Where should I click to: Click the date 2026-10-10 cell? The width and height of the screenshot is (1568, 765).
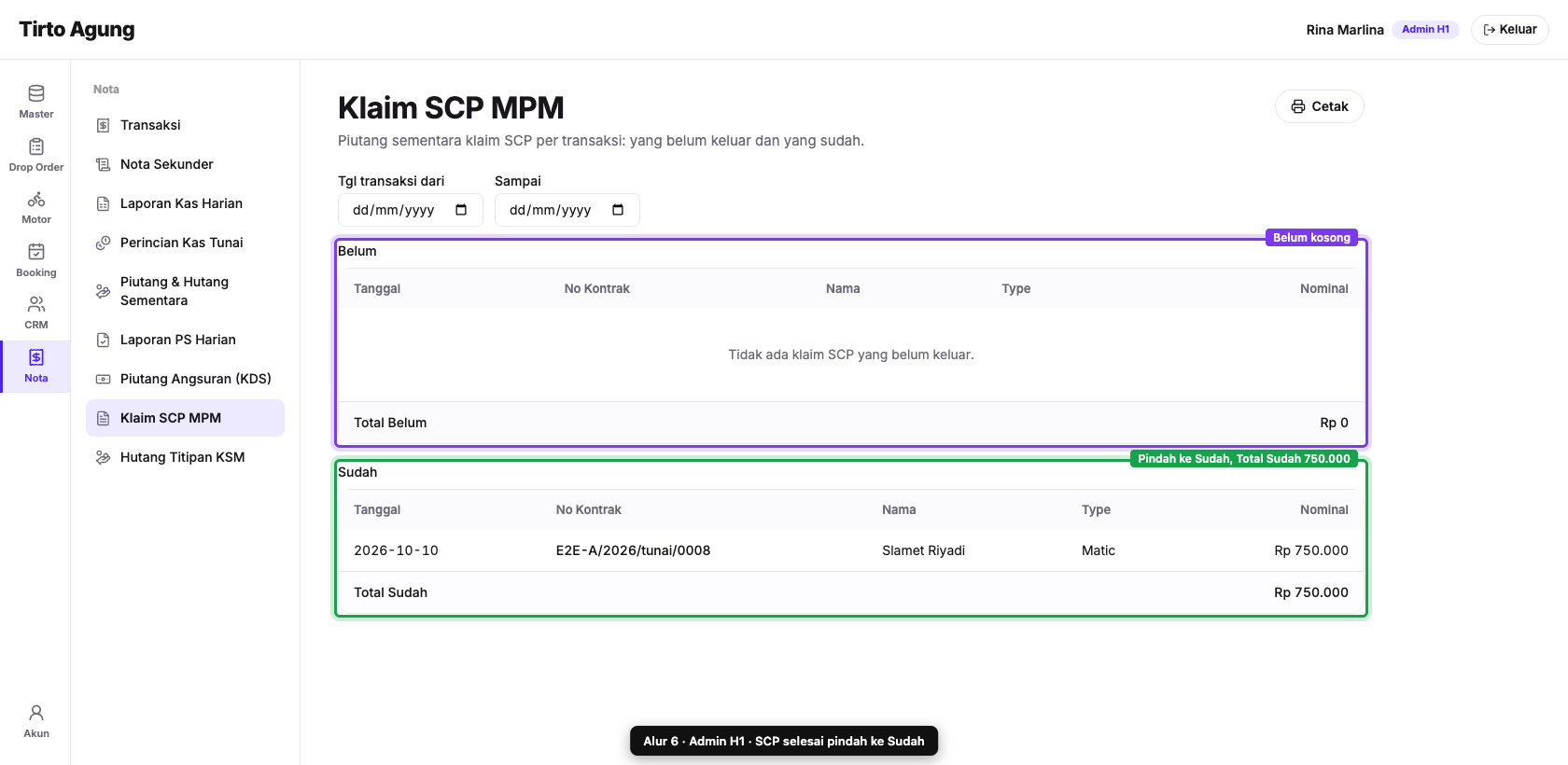tap(396, 550)
